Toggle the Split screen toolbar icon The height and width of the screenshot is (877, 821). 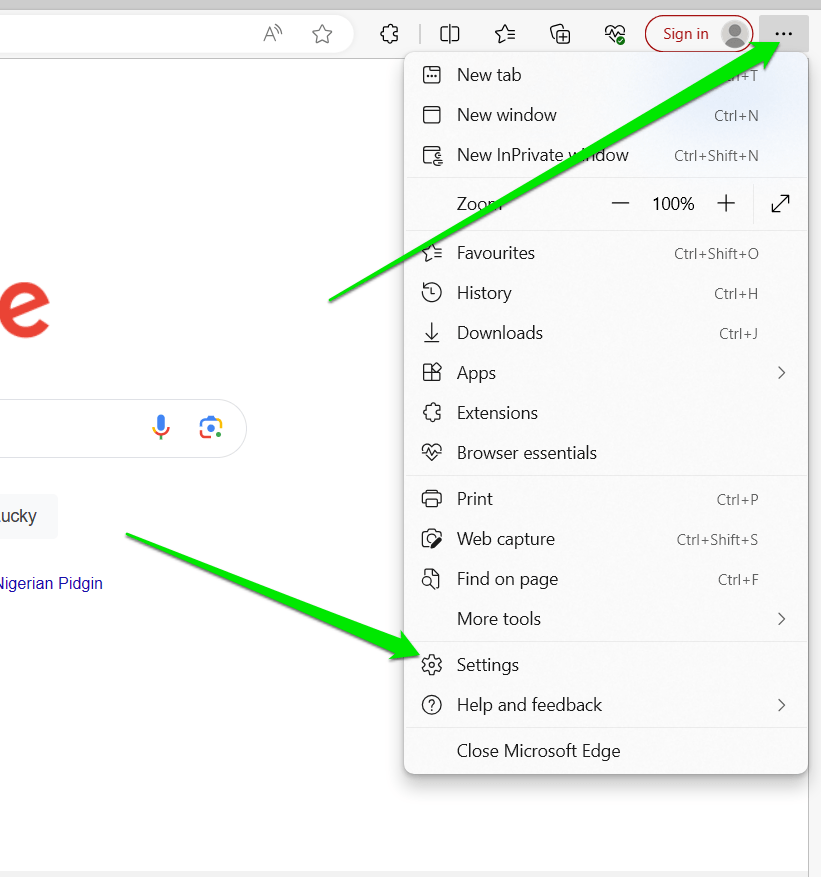point(450,34)
